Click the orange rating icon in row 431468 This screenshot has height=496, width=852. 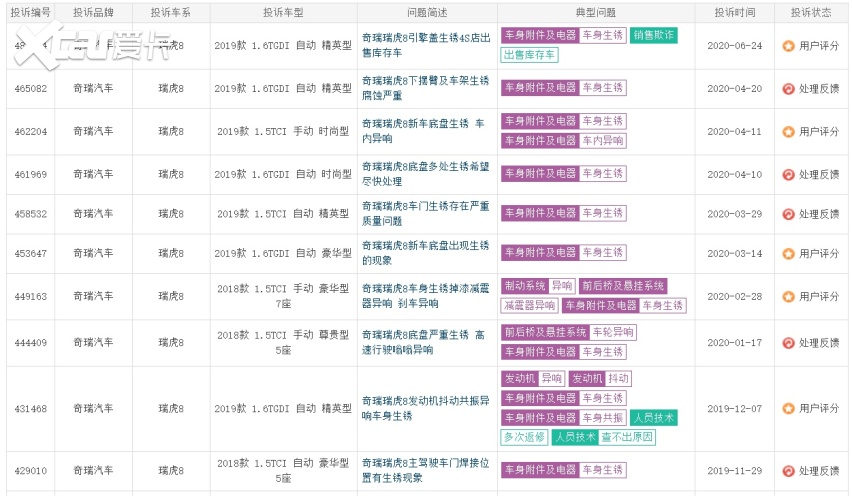point(788,409)
